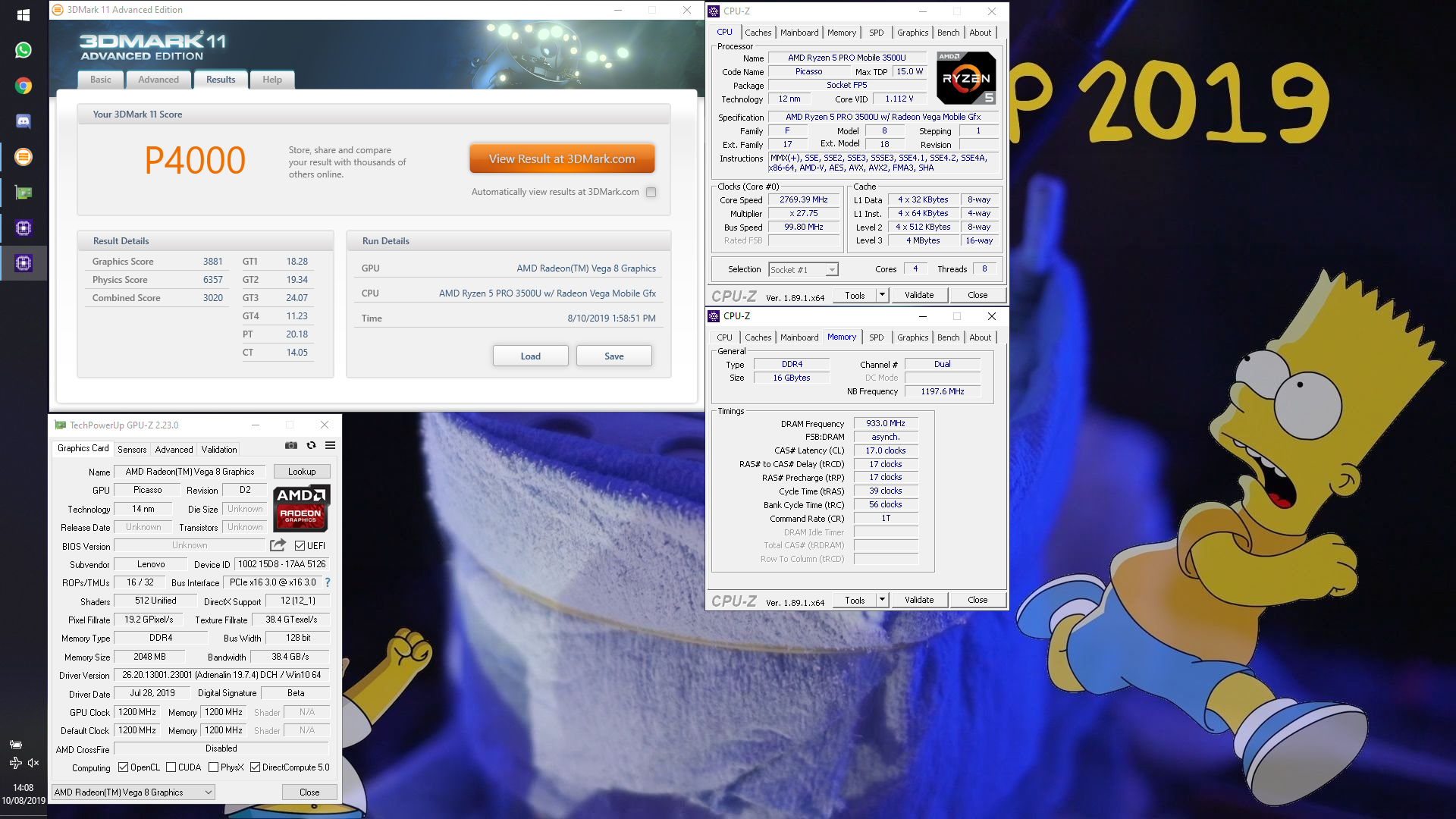The width and height of the screenshot is (1456, 819).
Task: Open the Help tab in 3DMark
Action: (x=271, y=80)
